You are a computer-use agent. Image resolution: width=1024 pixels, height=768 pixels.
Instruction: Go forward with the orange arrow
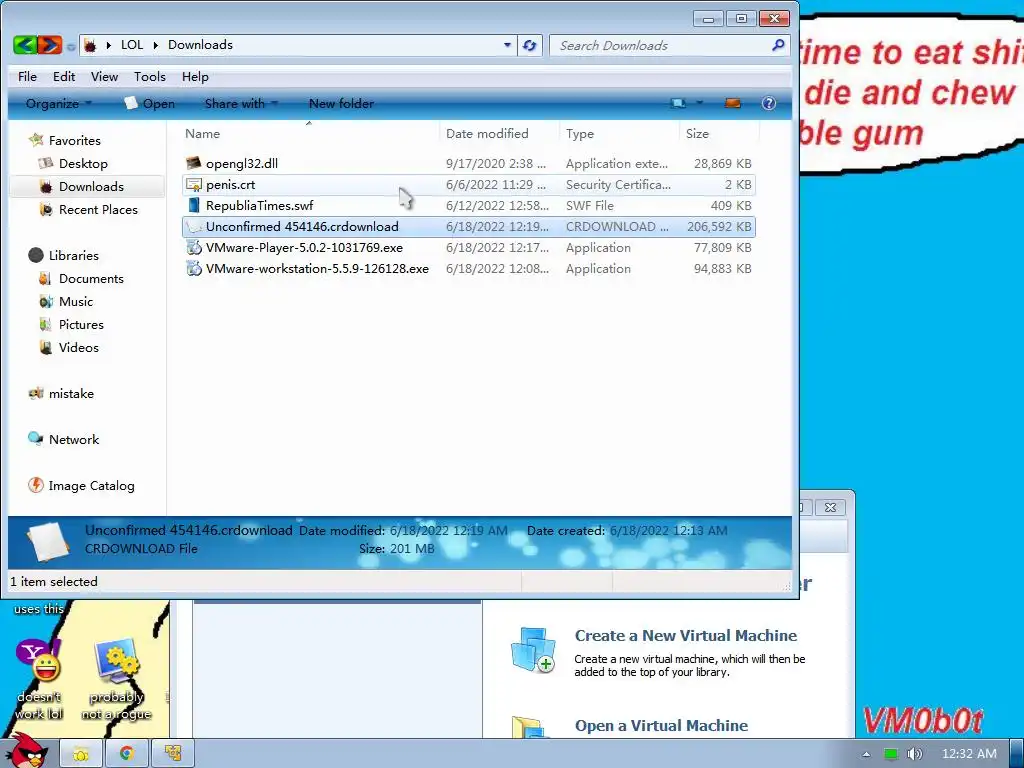coord(50,45)
